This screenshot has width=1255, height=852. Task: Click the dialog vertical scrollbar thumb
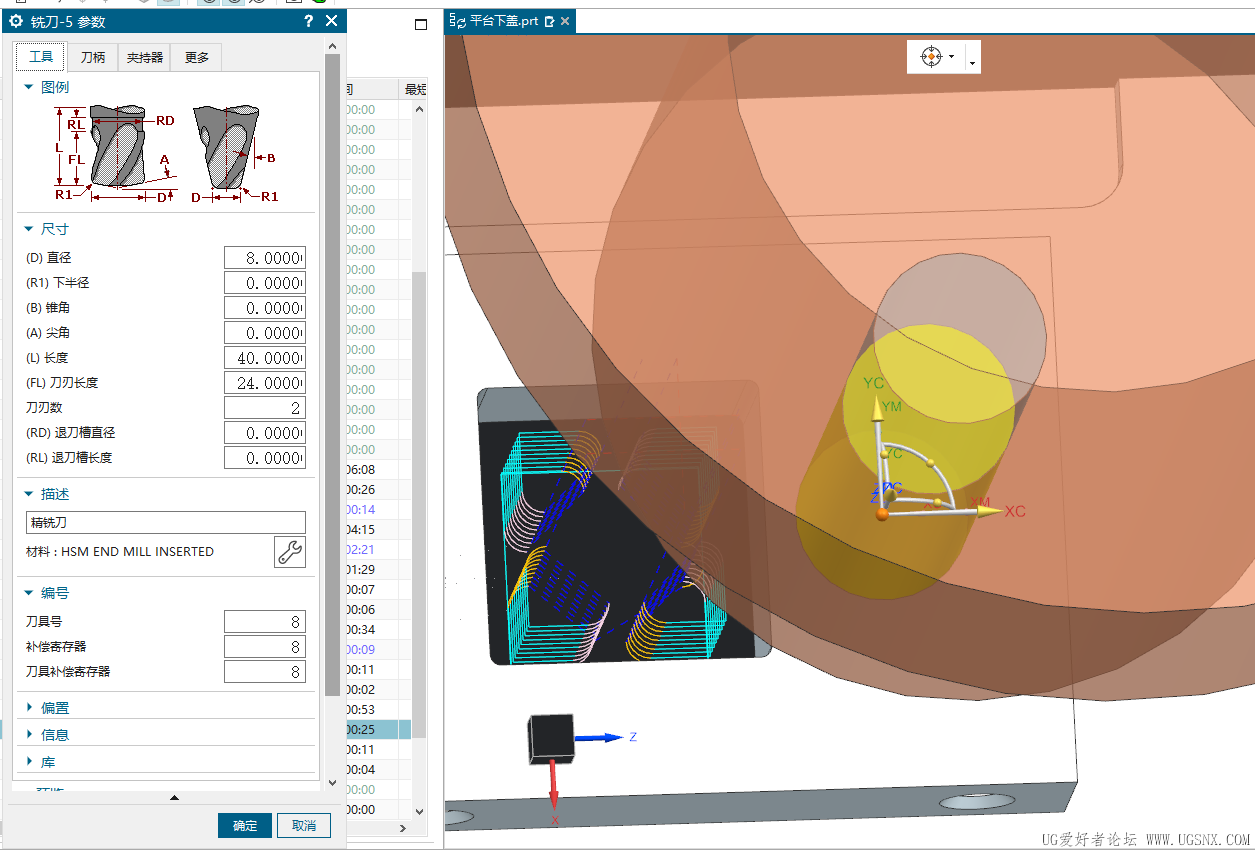point(333,375)
